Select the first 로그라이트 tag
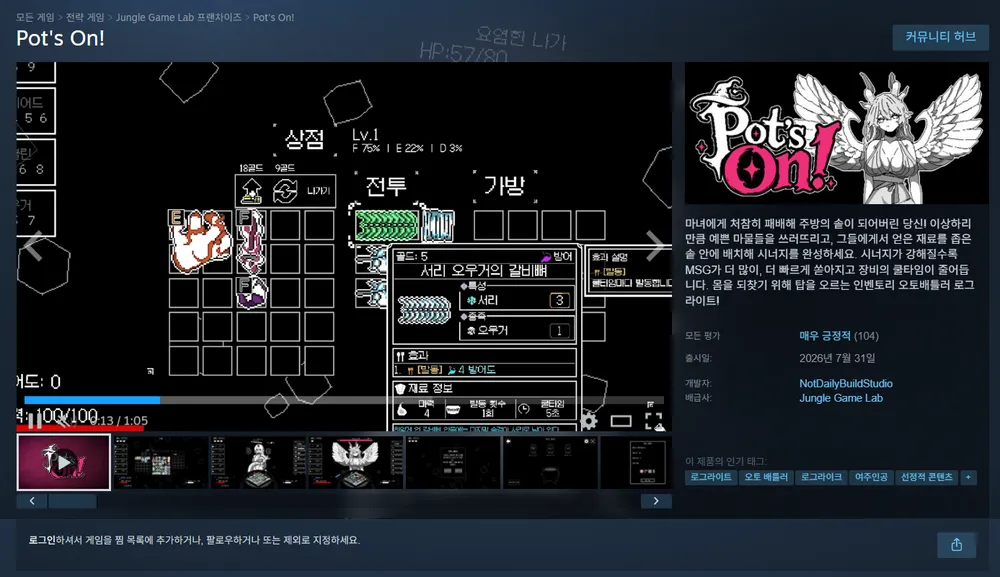This screenshot has height=577, width=1000. pos(711,477)
